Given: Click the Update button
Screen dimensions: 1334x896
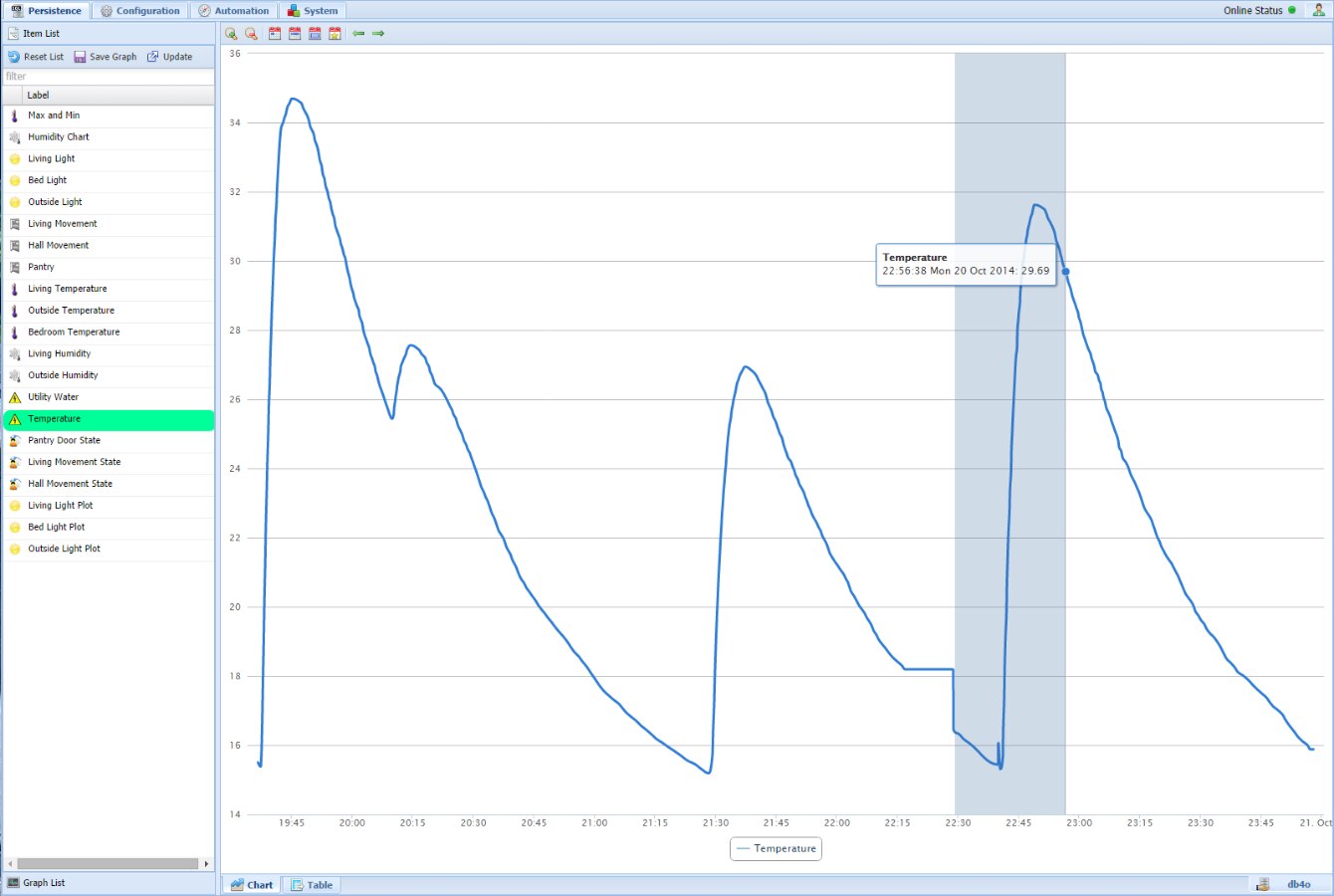Looking at the screenshot, I should point(170,57).
